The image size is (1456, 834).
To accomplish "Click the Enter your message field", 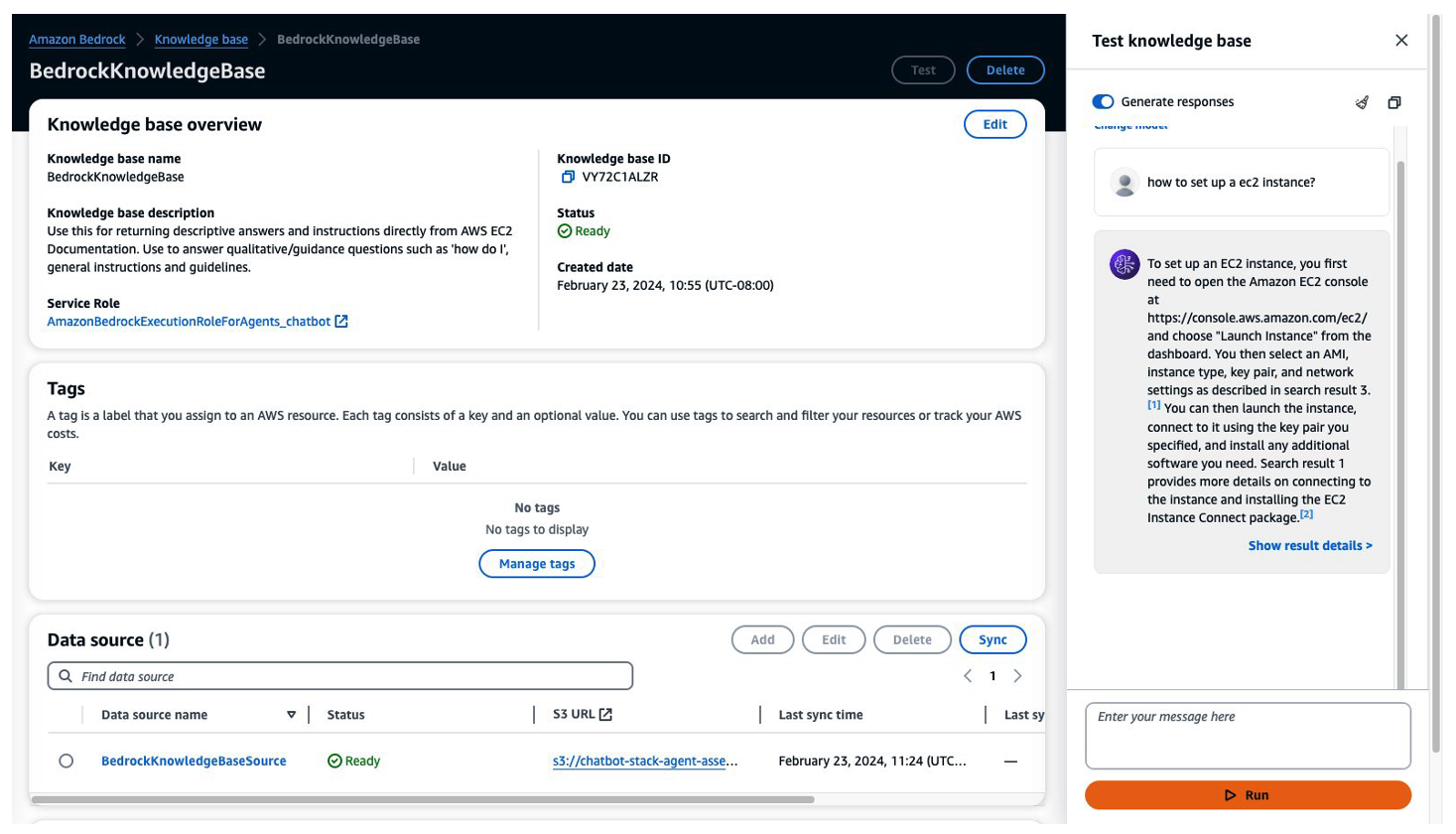I will pos(1248,736).
